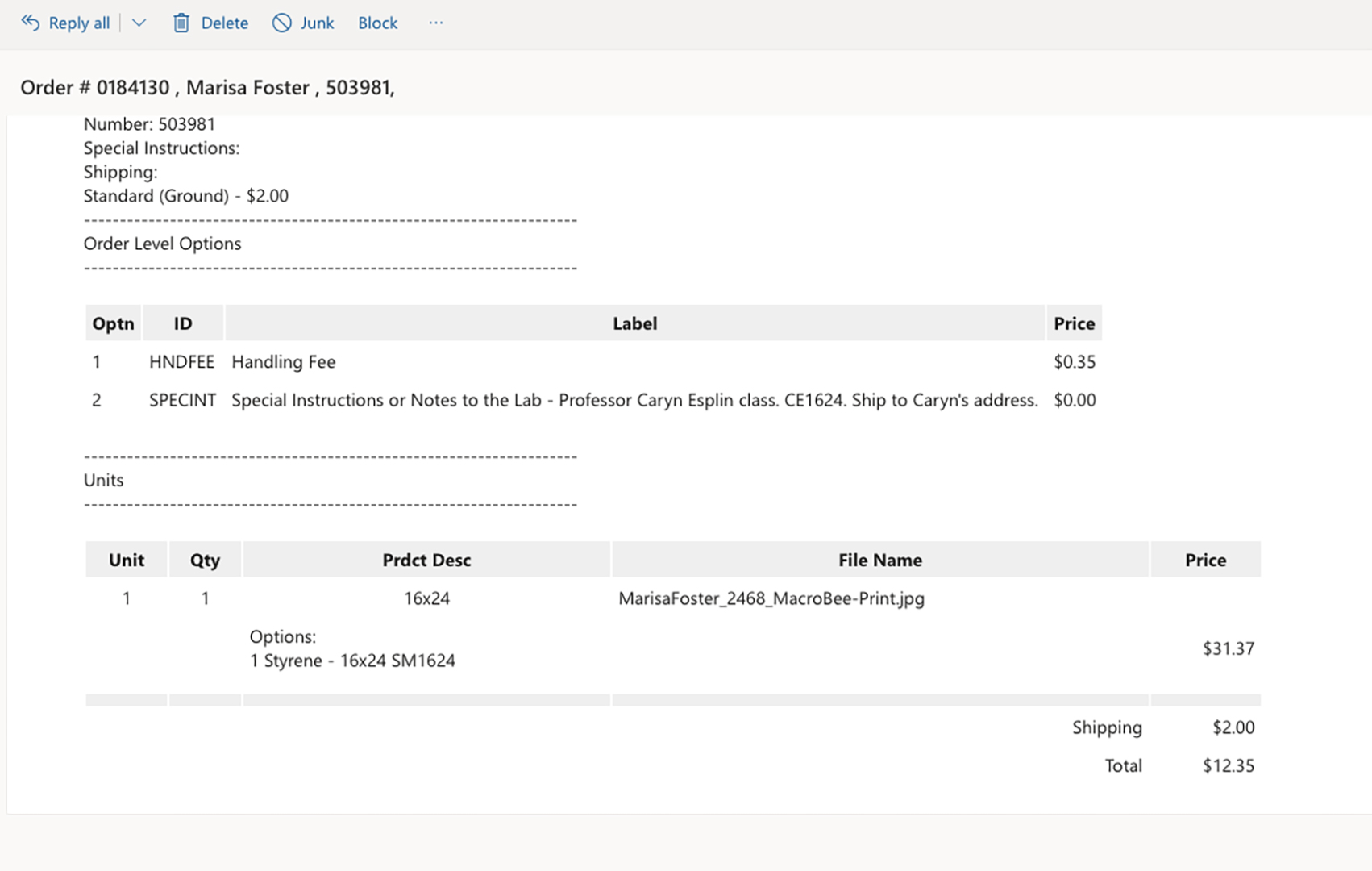
Task: Choose the Junk text label in toolbar
Action: pos(317,23)
